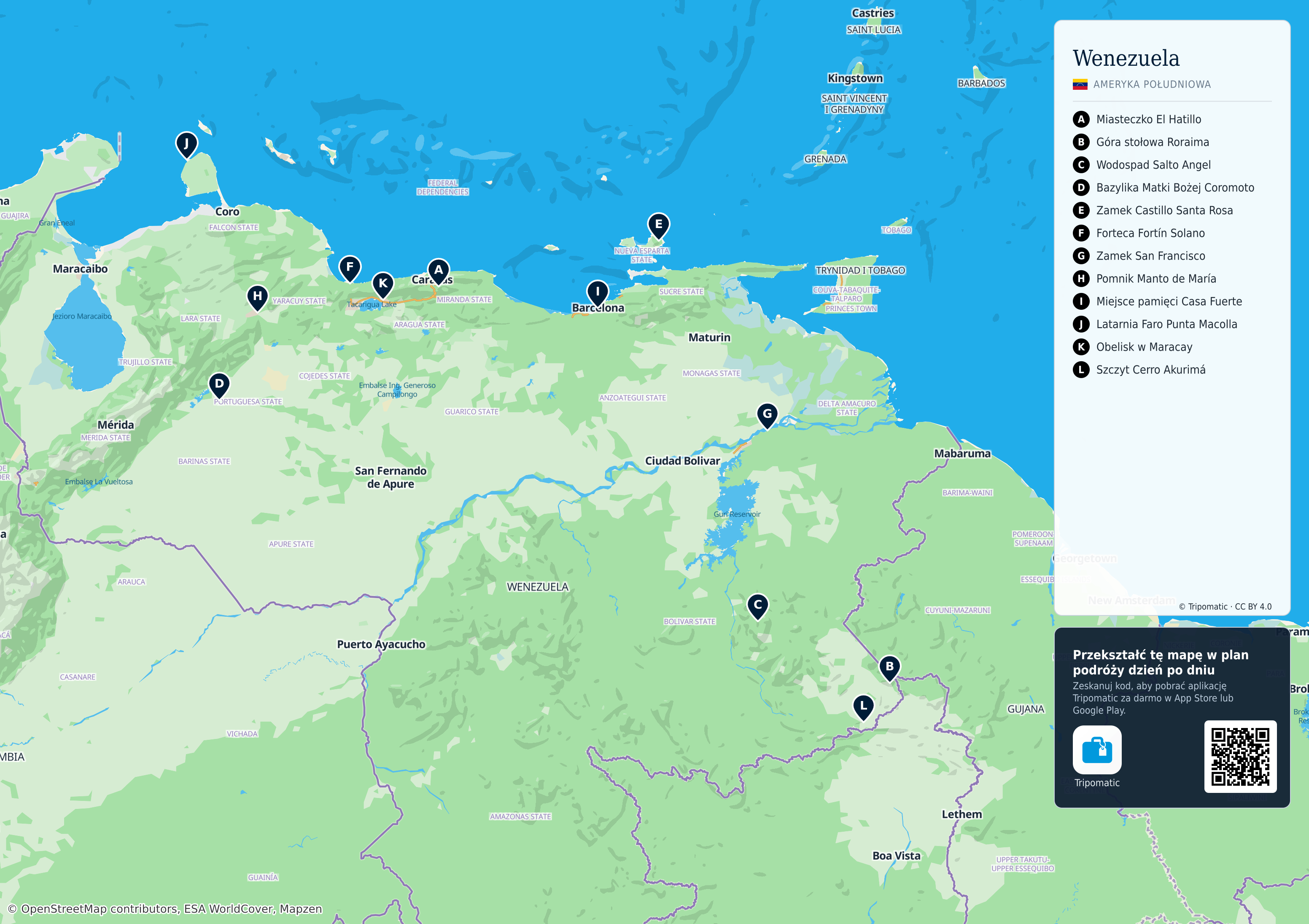Viewport: 1309px width, 924px height.
Task: Click the TRYNIDAD I TOBAGO label
Action: click(860, 270)
